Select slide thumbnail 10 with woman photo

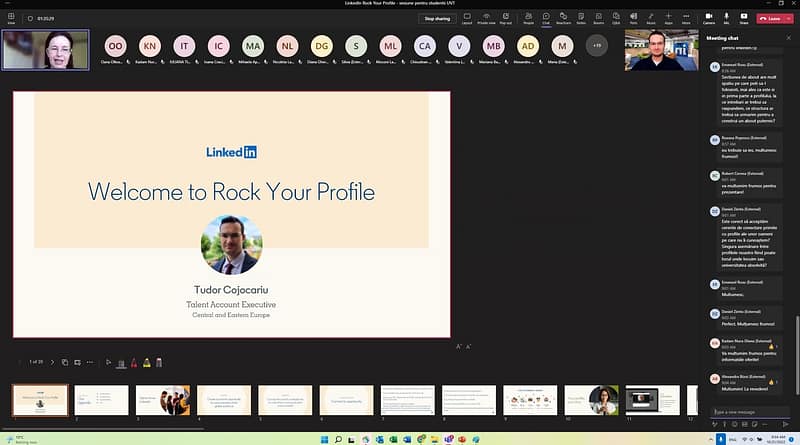[x=591, y=400]
